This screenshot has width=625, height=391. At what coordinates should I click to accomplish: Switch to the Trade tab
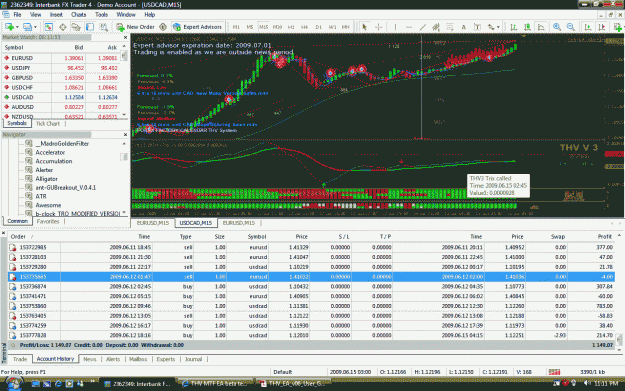(20, 359)
